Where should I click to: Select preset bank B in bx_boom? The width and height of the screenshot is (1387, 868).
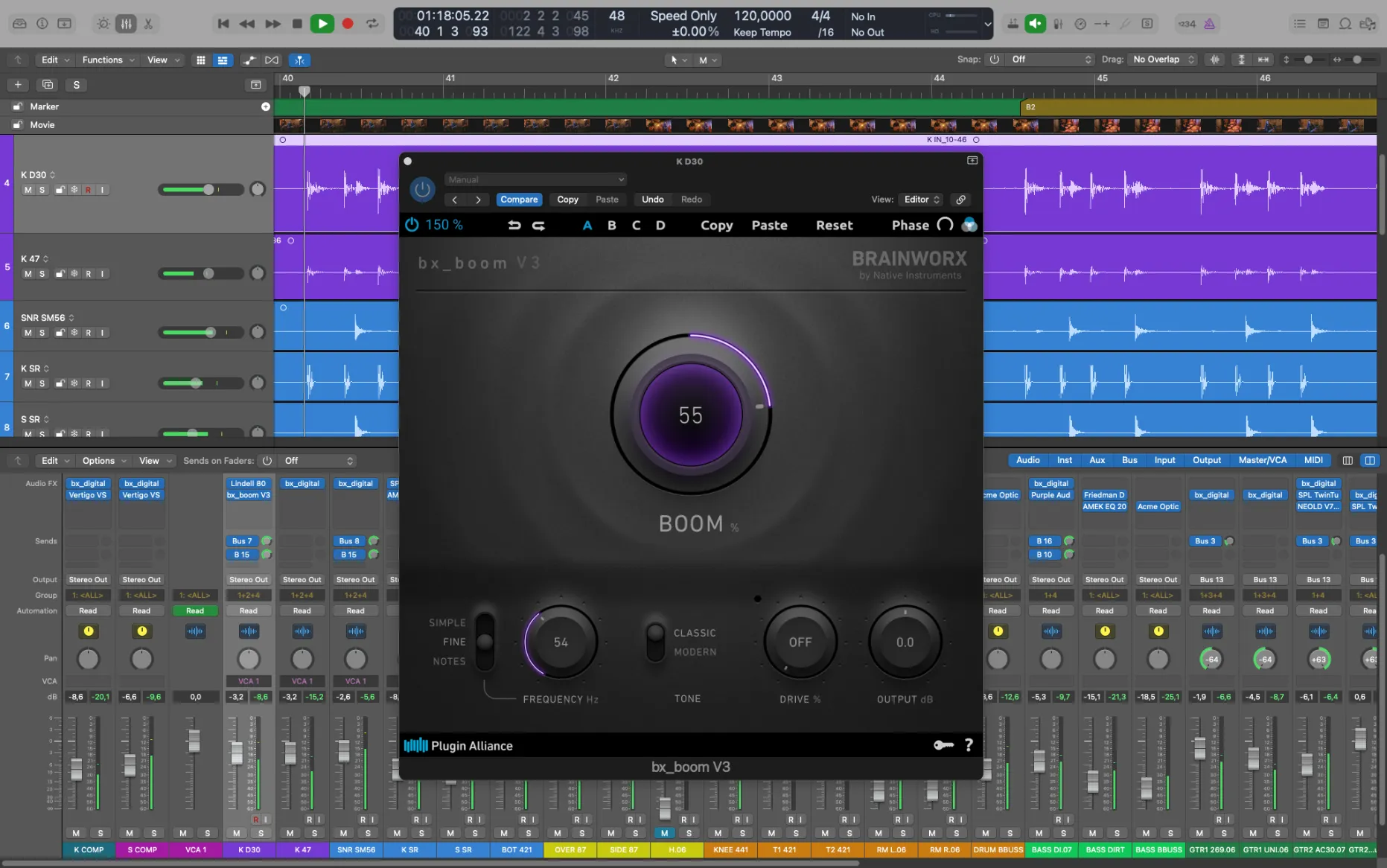612,225
